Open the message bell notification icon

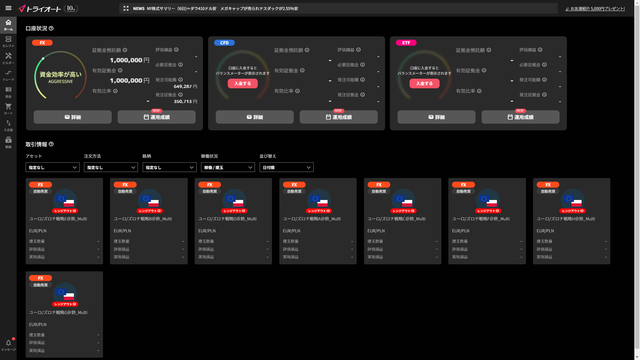point(8,344)
